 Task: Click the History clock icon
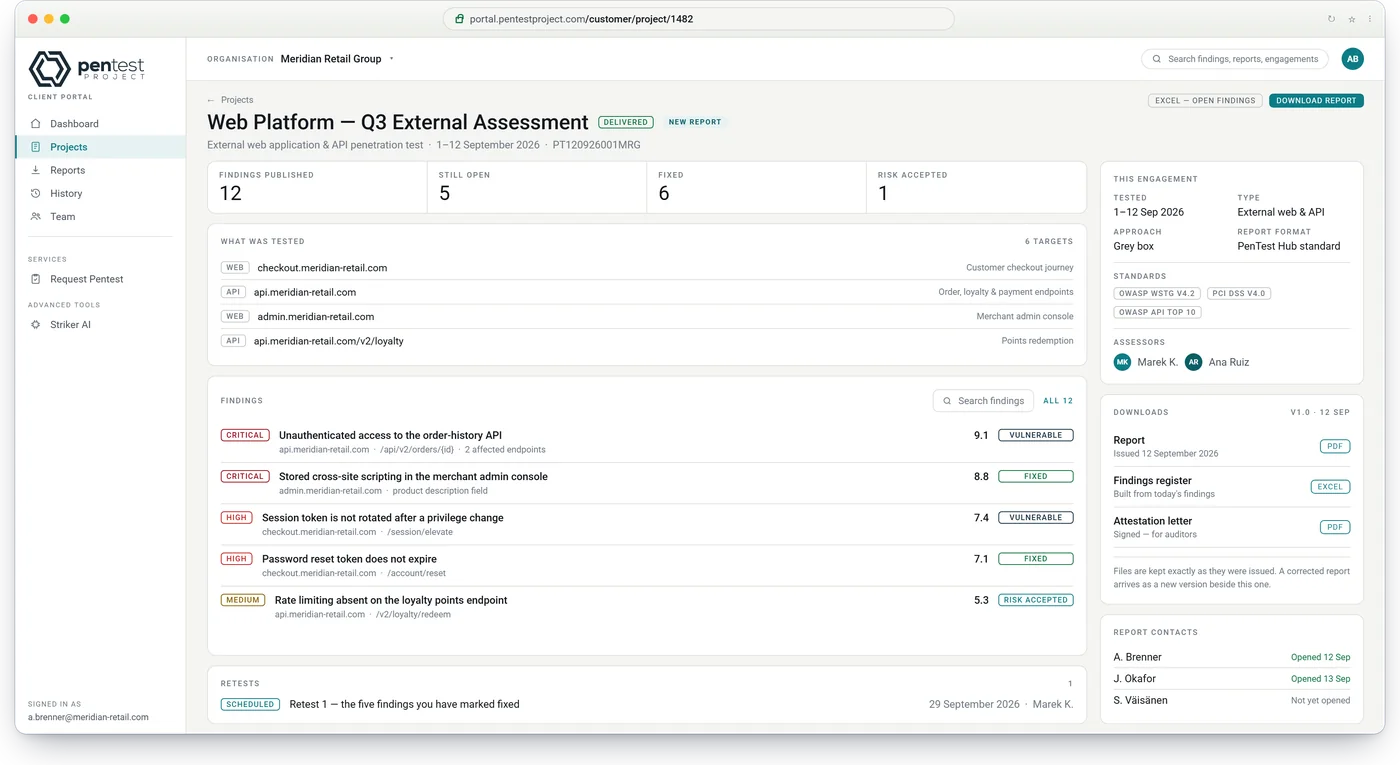[x=36, y=193]
